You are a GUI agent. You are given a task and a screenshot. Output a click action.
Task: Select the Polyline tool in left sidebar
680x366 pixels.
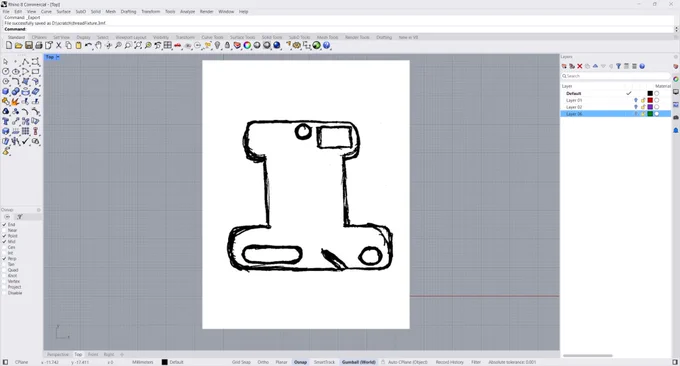pos(26,62)
